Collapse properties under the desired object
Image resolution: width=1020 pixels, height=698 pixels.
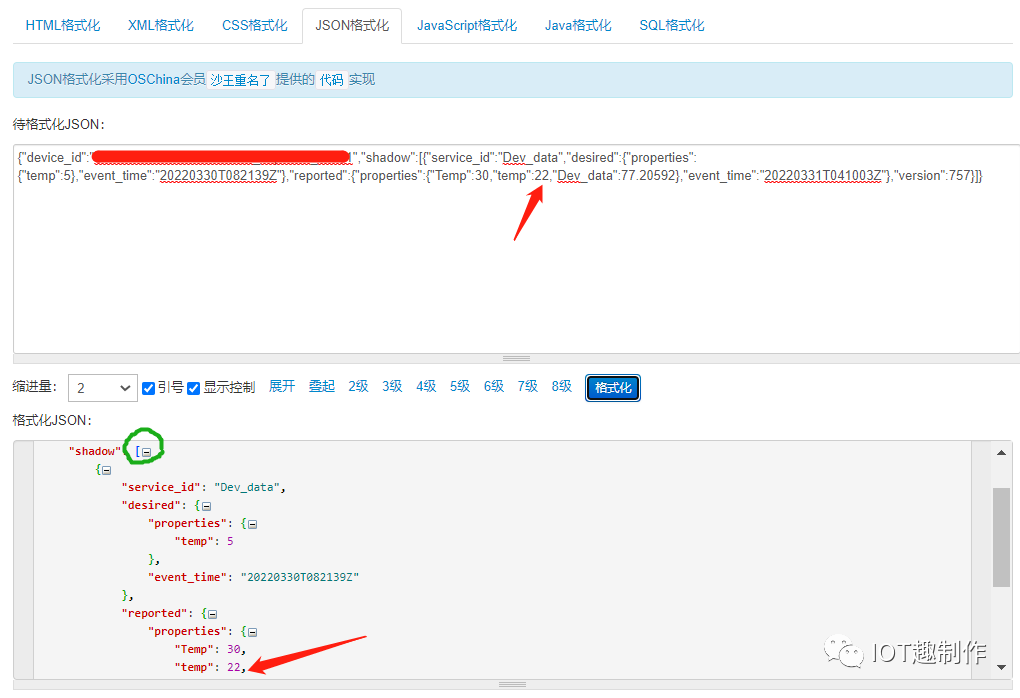(251, 523)
